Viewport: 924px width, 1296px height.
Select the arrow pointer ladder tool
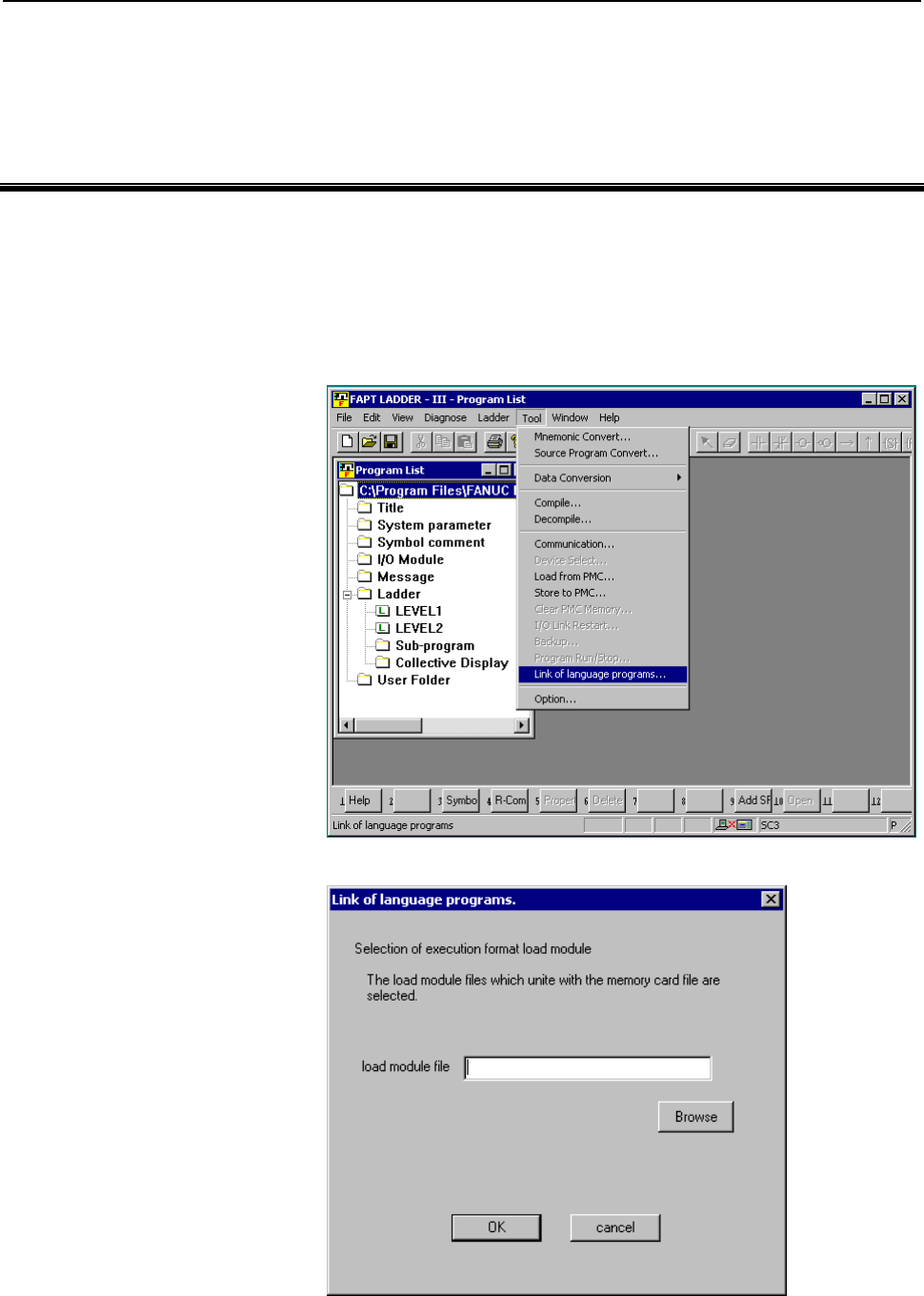pos(707,442)
